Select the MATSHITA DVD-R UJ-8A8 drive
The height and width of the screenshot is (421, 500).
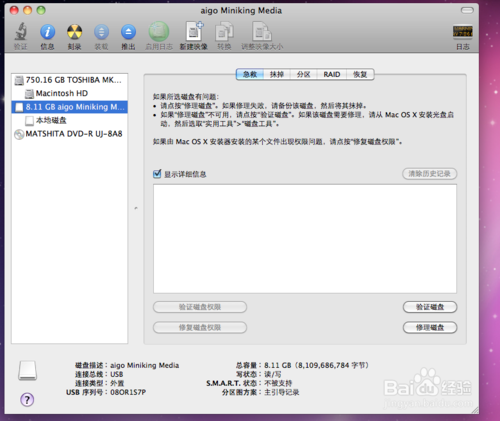coord(69,134)
